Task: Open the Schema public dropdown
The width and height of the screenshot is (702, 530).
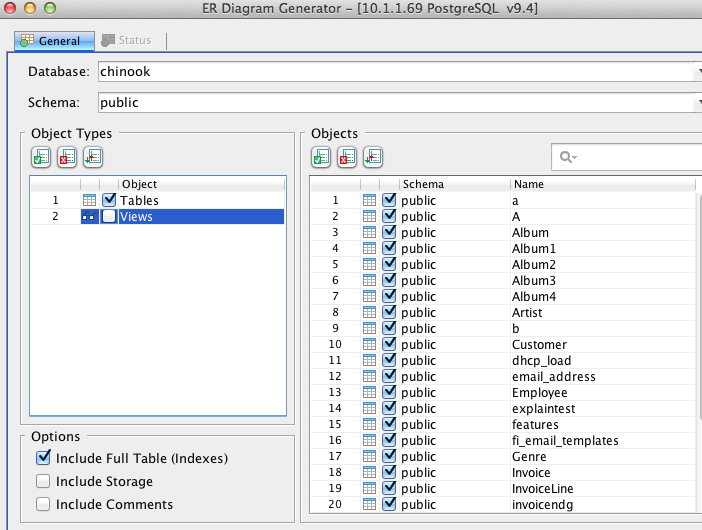Action: (699, 103)
